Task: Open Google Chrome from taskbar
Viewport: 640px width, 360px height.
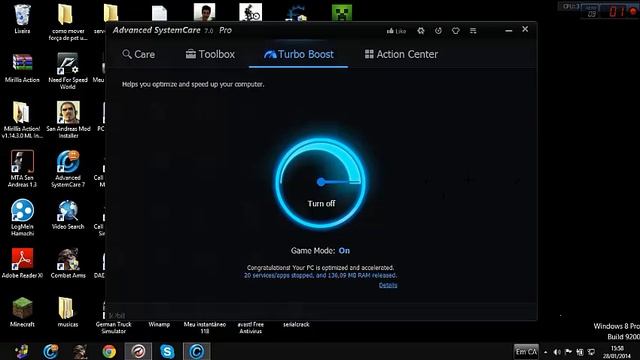Action: (x=109, y=351)
